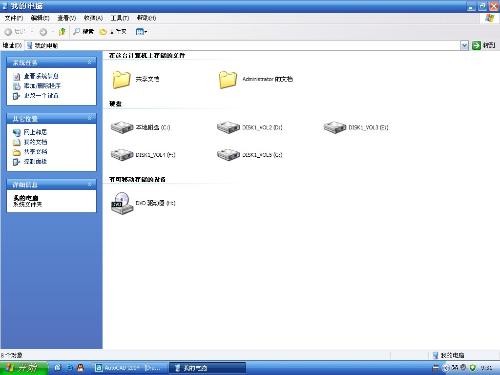Collapse the 详细信息 panel

89,184
